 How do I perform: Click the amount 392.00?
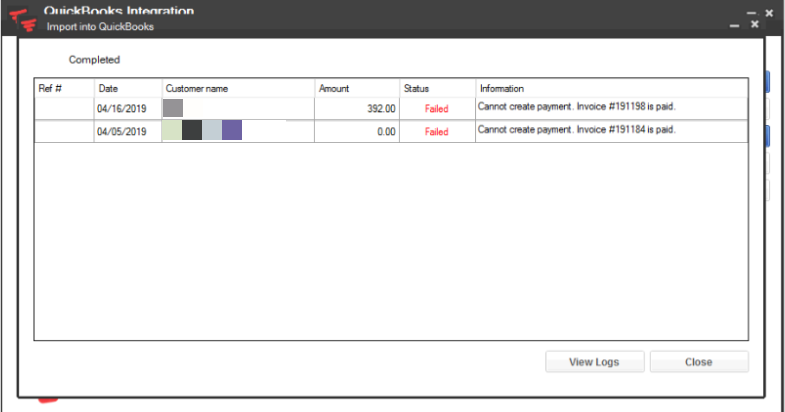381,109
